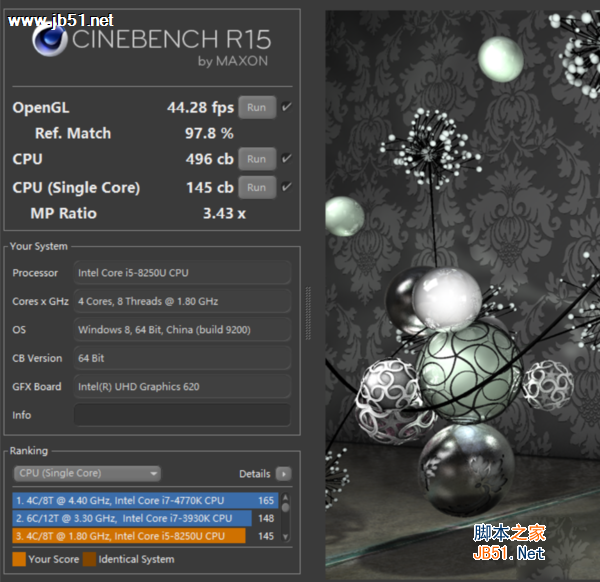Click the Info input field
Screen dimensions: 600x582
[x=182, y=415]
